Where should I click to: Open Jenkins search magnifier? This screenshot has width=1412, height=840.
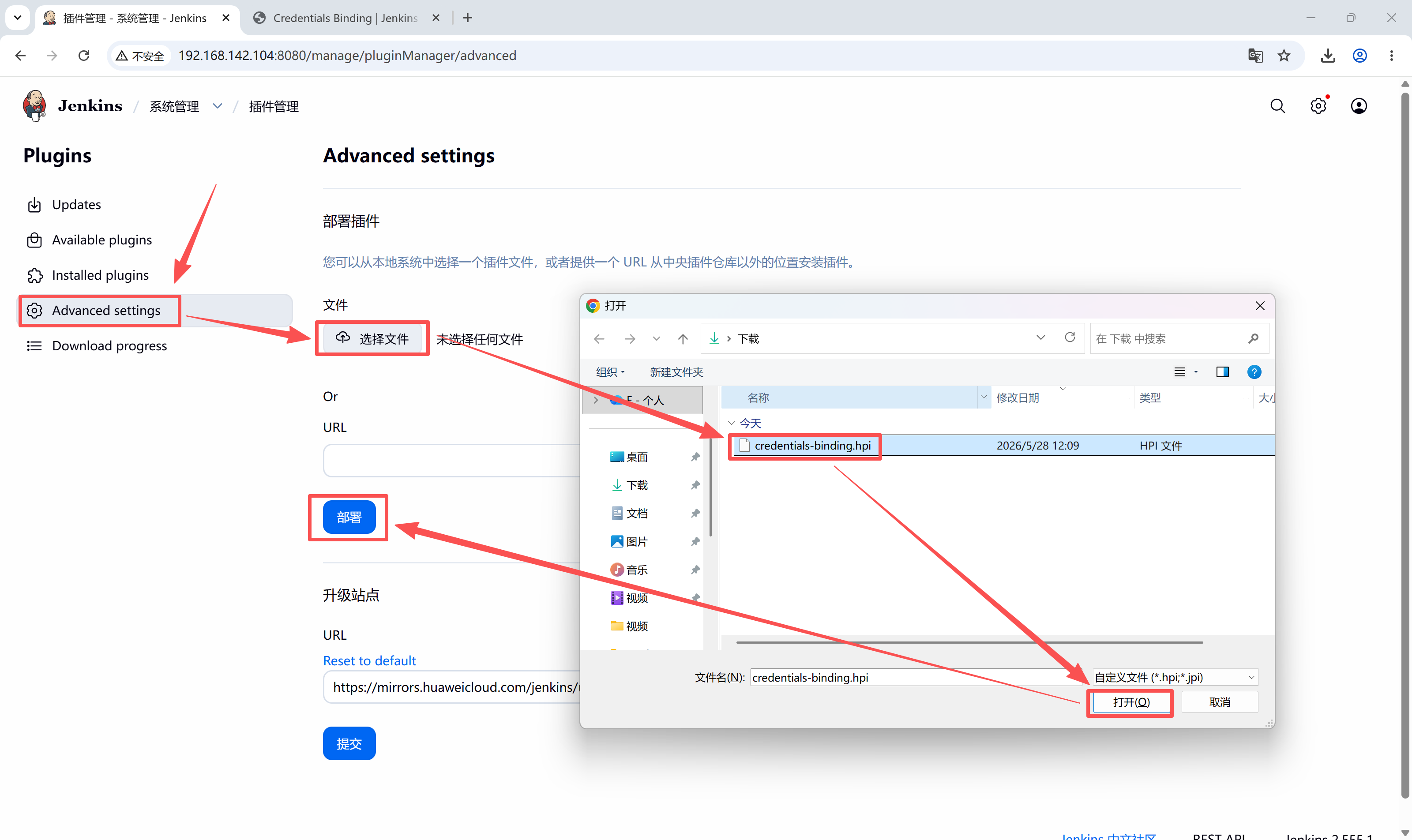[x=1277, y=106]
